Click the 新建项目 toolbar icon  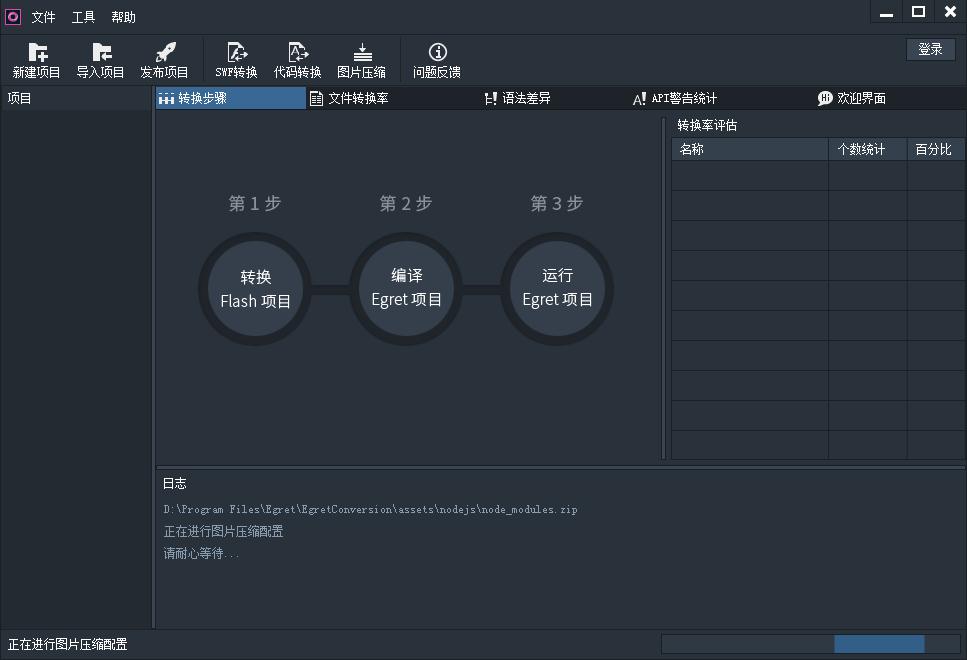37,60
